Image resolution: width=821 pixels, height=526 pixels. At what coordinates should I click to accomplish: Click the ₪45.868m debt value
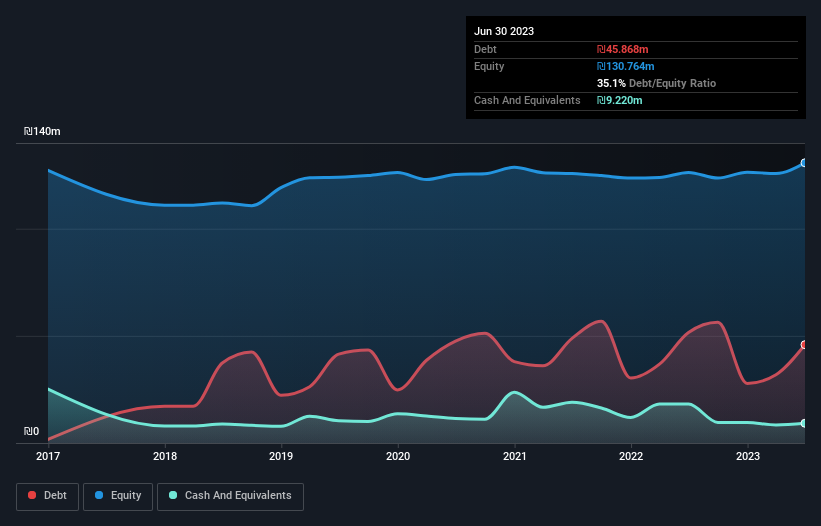tap(623, 49)
